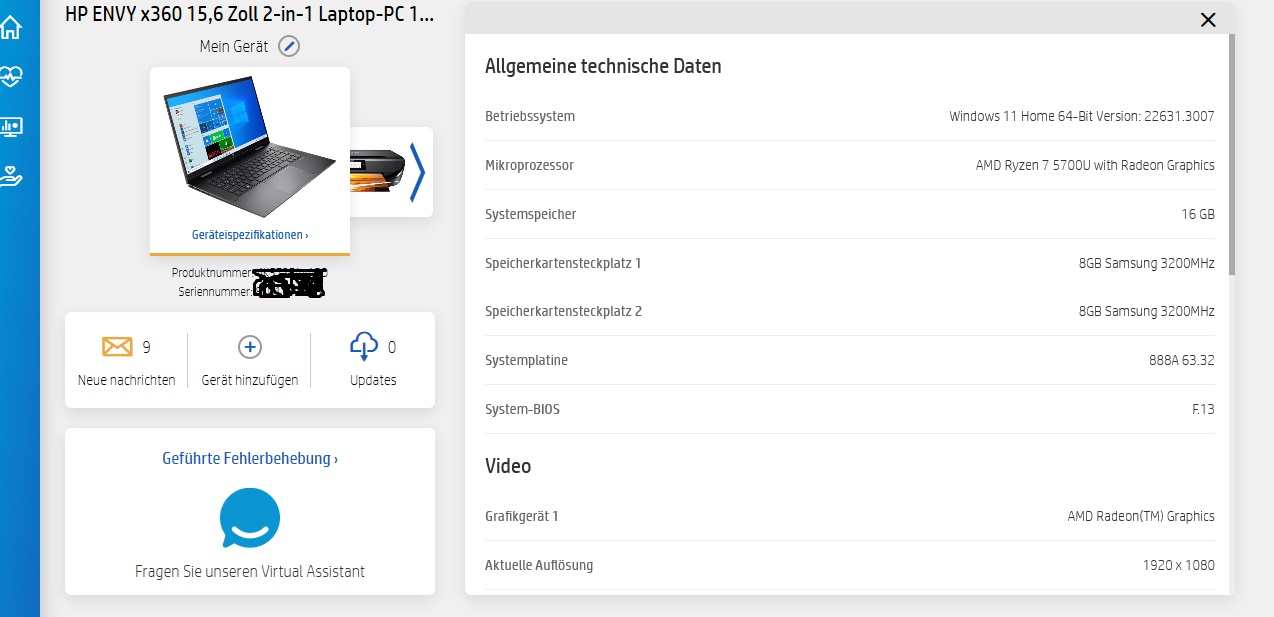Open Geführte Fehlerbehebung link

(x=250, y=459)
